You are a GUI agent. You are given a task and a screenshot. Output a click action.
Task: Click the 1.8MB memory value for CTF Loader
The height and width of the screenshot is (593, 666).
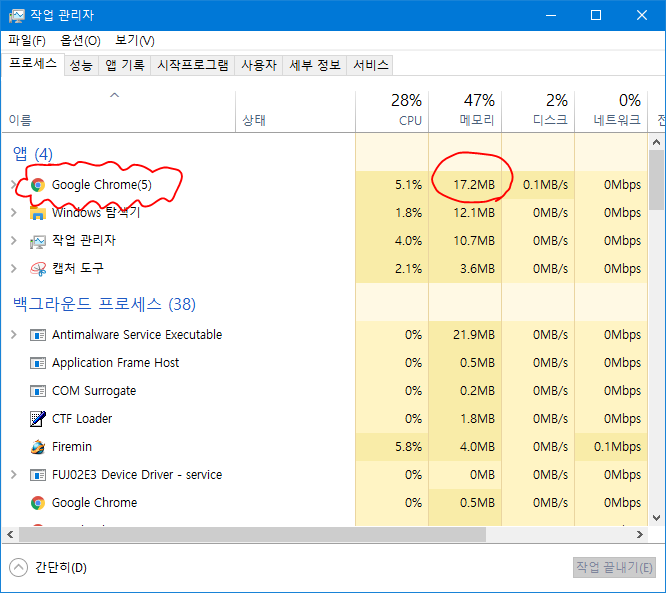(x=477, y=419)
